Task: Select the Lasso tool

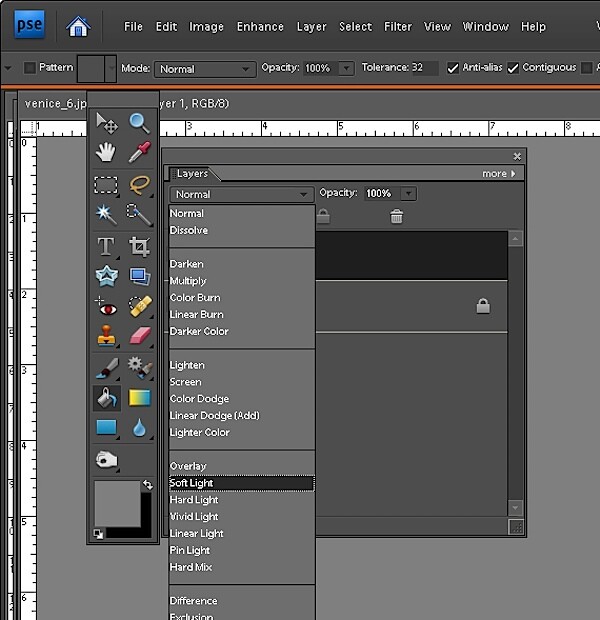Action: point(139,185)
